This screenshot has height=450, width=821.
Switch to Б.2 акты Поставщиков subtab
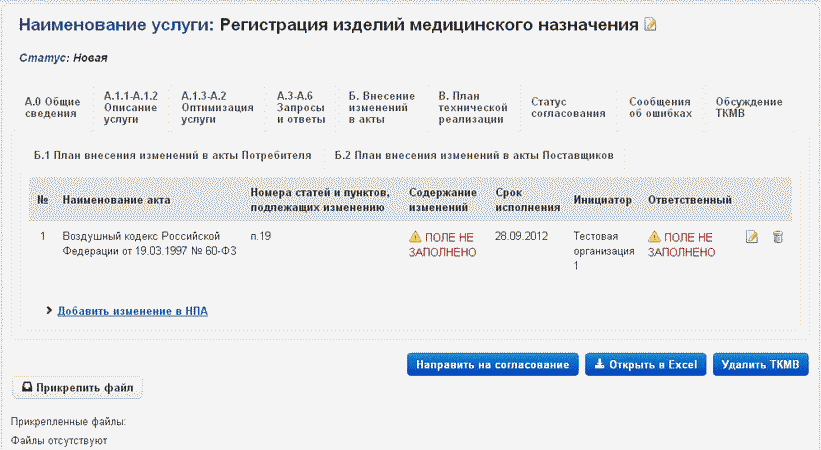[473, 156]
